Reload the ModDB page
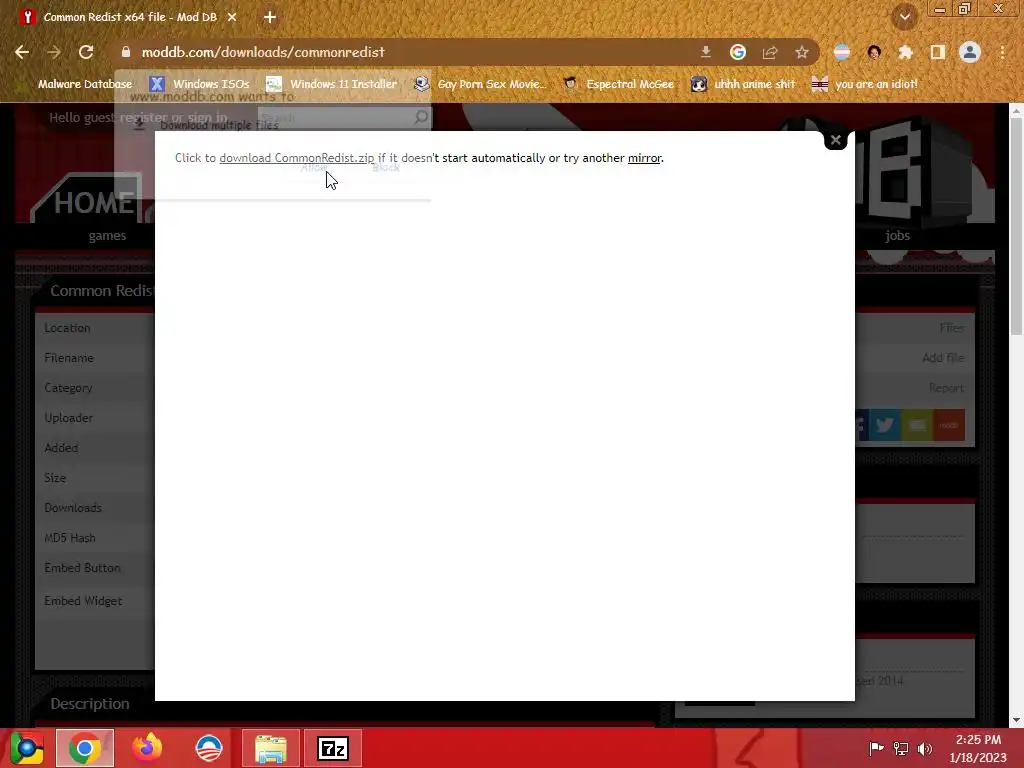The image size is (1024, 768). pyautogui.click(x=86, y=52)
